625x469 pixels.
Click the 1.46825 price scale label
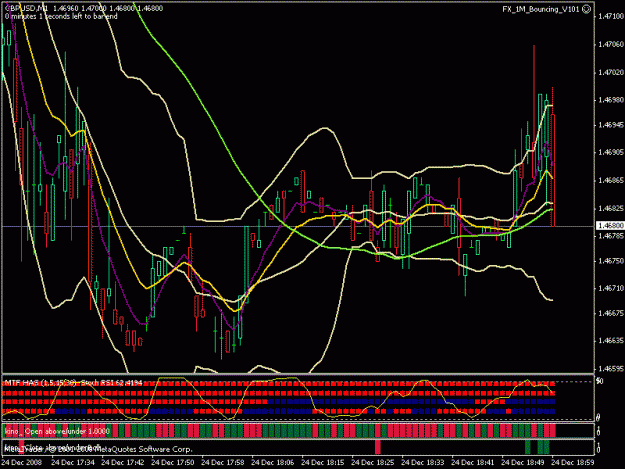(x=610, y=208)
